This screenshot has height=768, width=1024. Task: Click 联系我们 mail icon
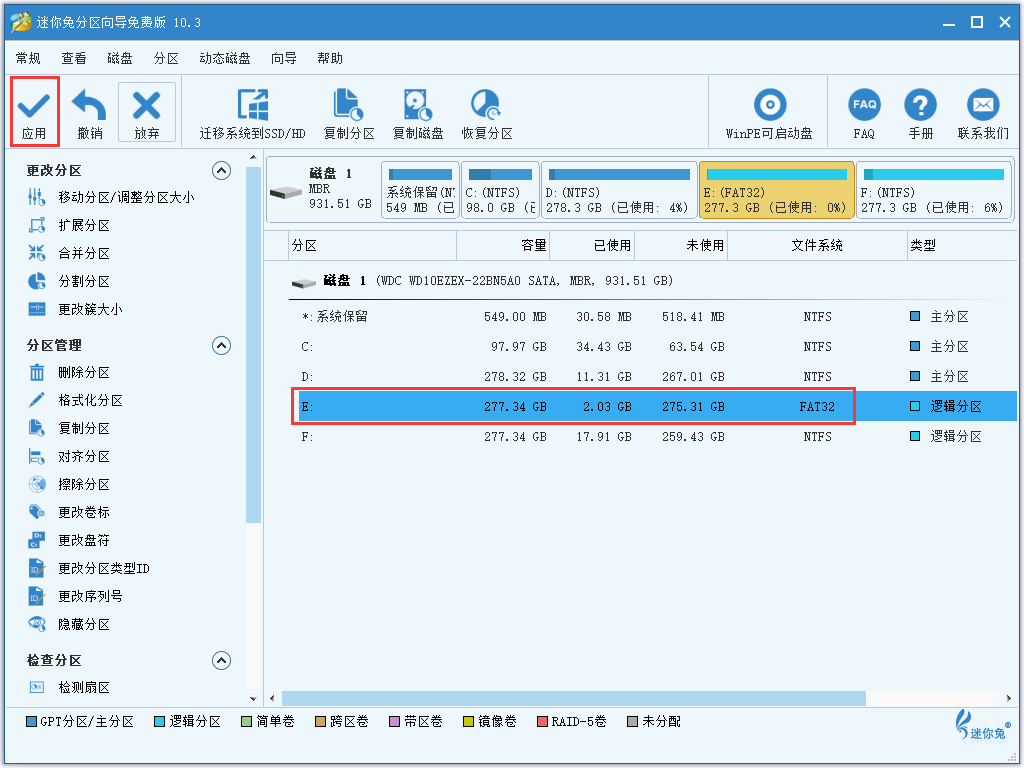[983, 104]
